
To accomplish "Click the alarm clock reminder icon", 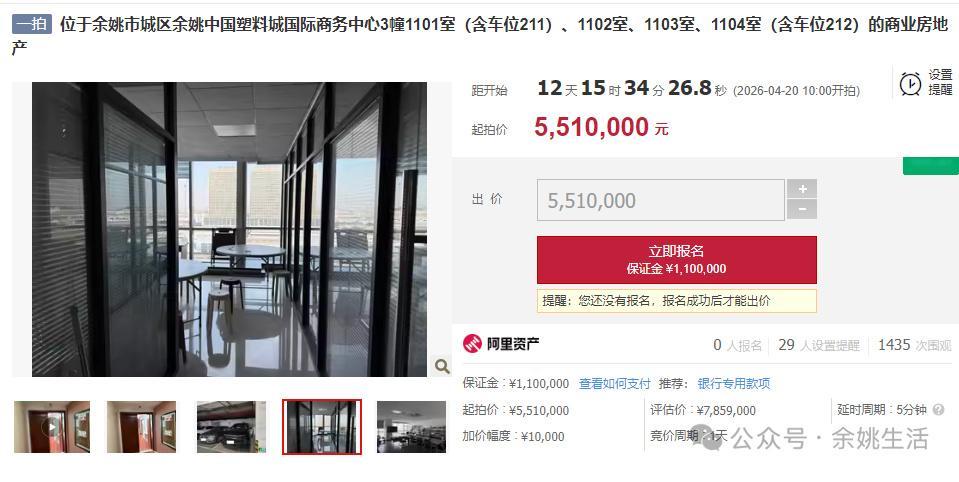I will pos(910,83).
